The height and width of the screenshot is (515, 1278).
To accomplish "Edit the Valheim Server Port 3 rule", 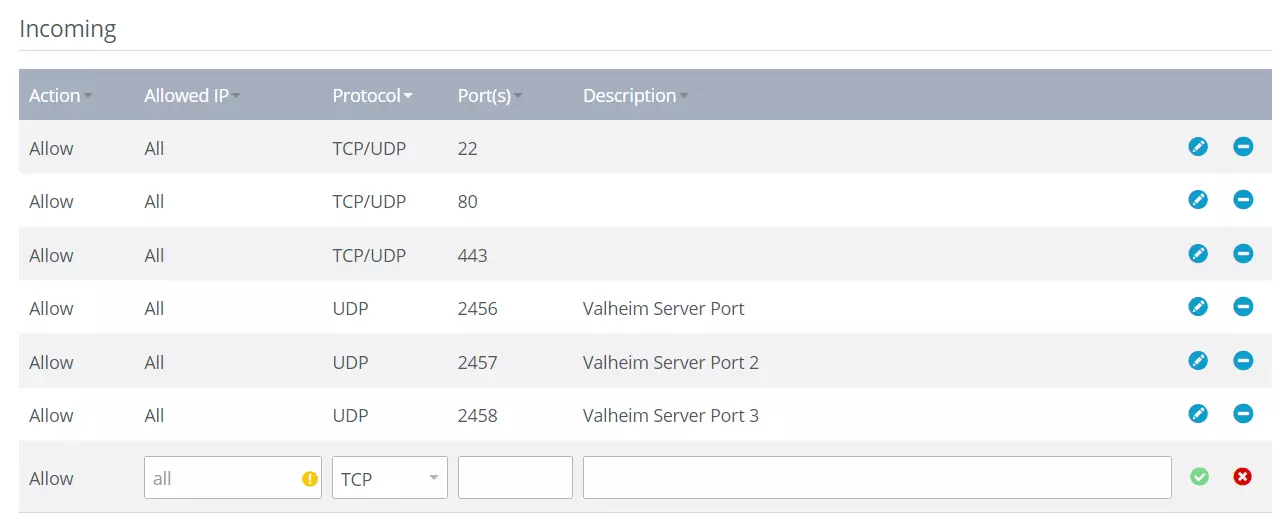I will [1198, 414].
